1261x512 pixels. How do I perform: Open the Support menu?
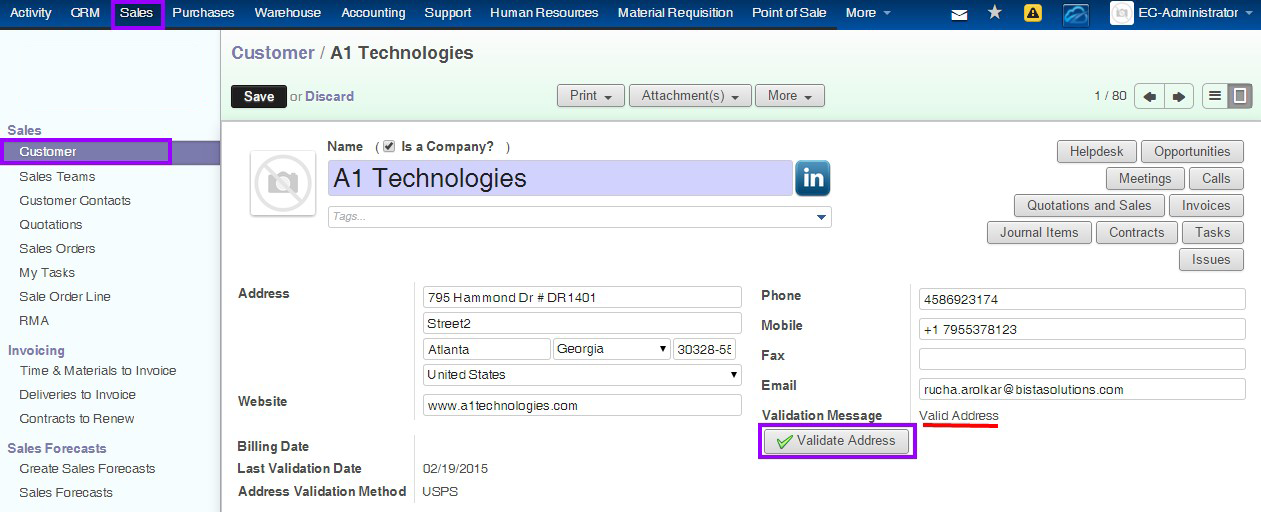pyautogui.click(x=447, y=13)
